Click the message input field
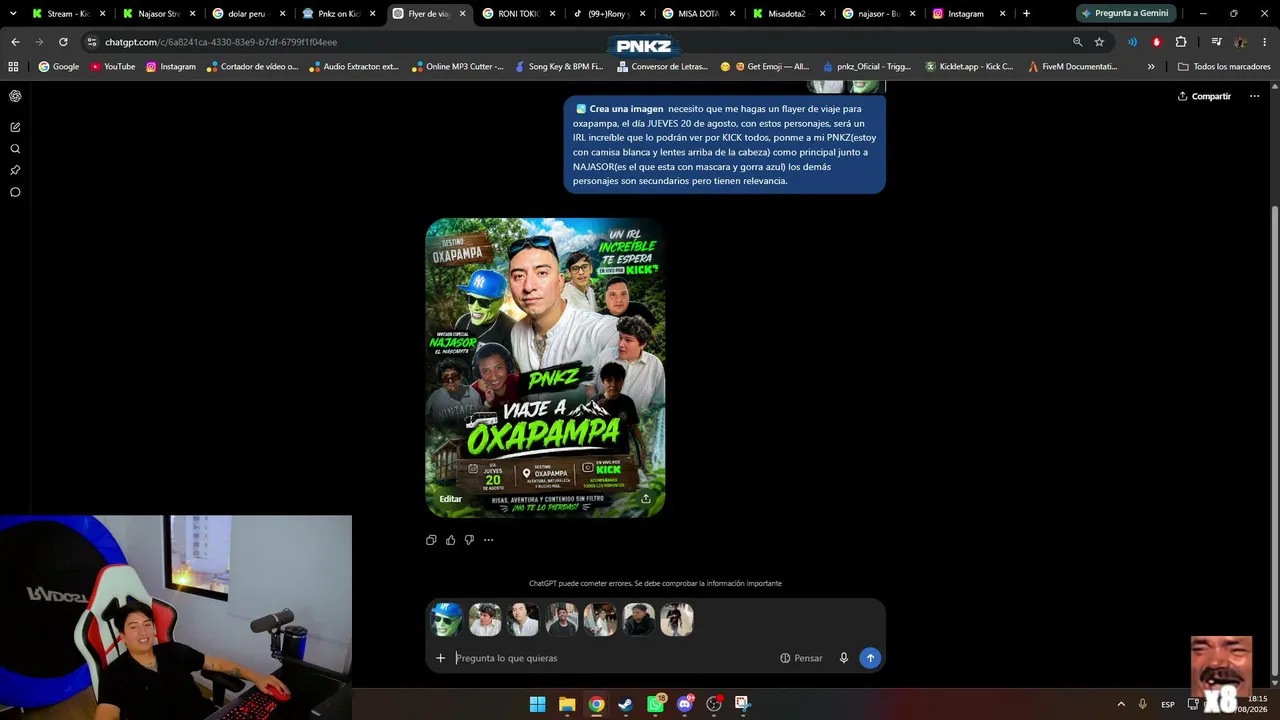This screenshot has height=720, width=1280. pos(612,658)
